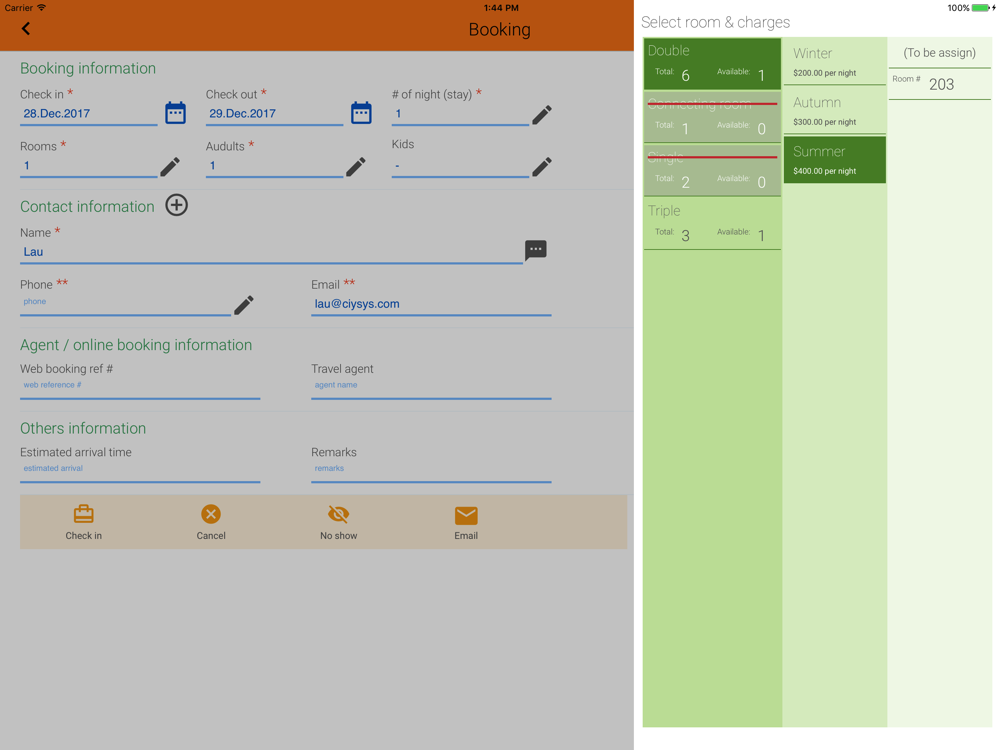Screen dimensions: 1000x750
Task: Check the Wi-Fi indicator in status bar
Action: 41,8
